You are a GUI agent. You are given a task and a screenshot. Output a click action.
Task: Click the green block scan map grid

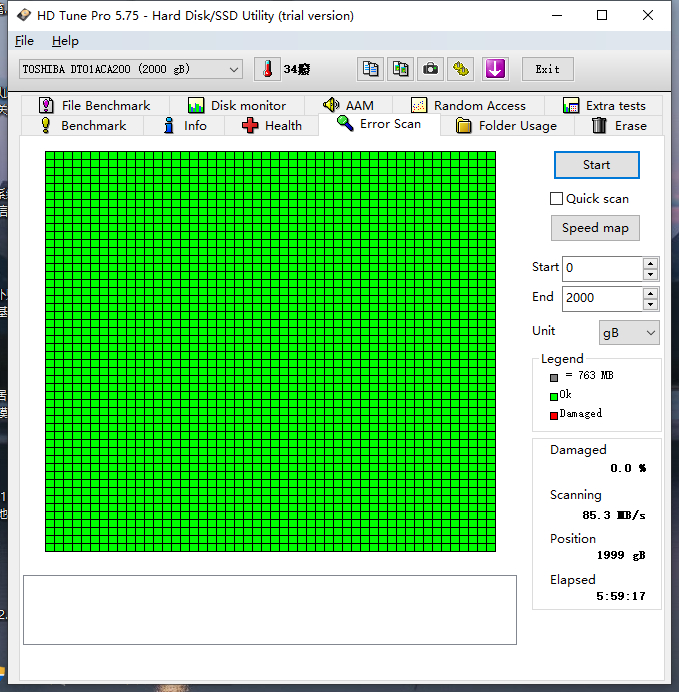click(270, 351)
